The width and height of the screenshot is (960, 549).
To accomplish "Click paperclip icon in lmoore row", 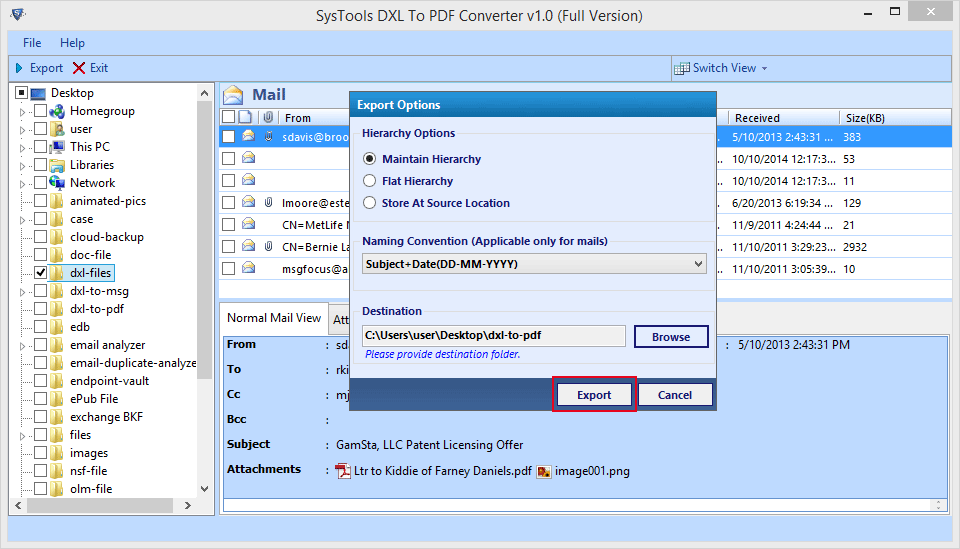I will (x=268, y=202).
